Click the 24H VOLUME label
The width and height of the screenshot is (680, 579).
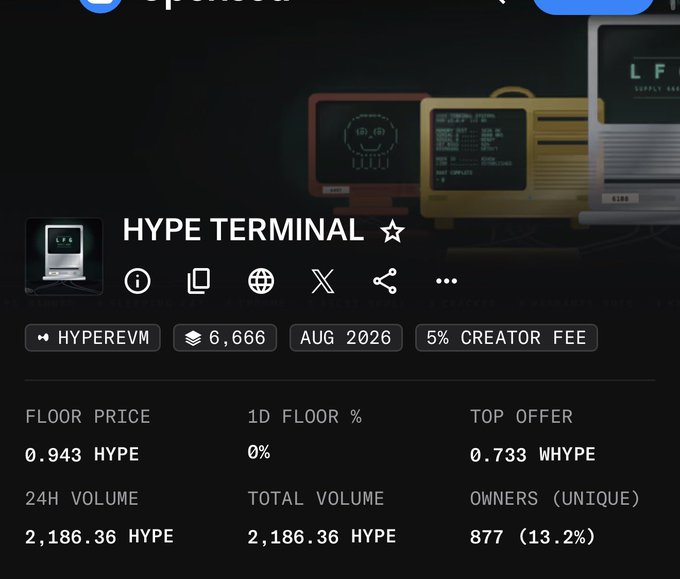coord(82,499)
